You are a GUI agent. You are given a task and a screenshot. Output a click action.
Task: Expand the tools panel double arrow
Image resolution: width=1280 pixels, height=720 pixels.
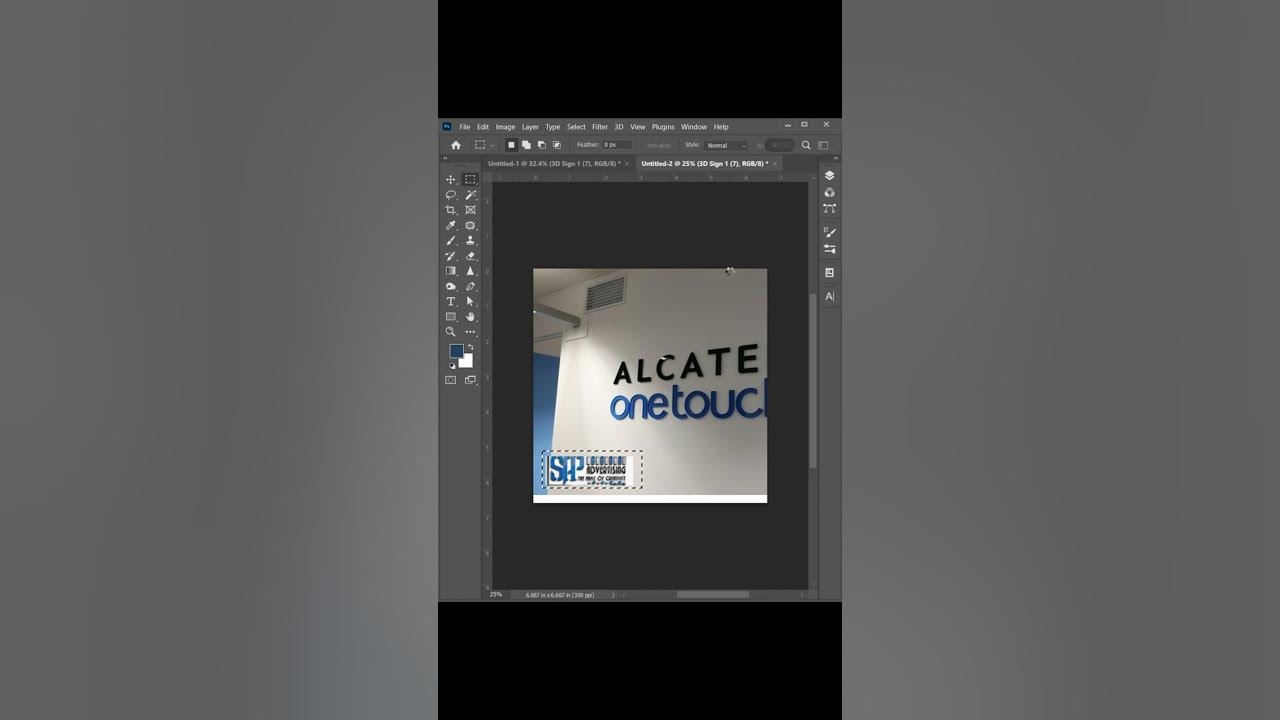(446, 158)
